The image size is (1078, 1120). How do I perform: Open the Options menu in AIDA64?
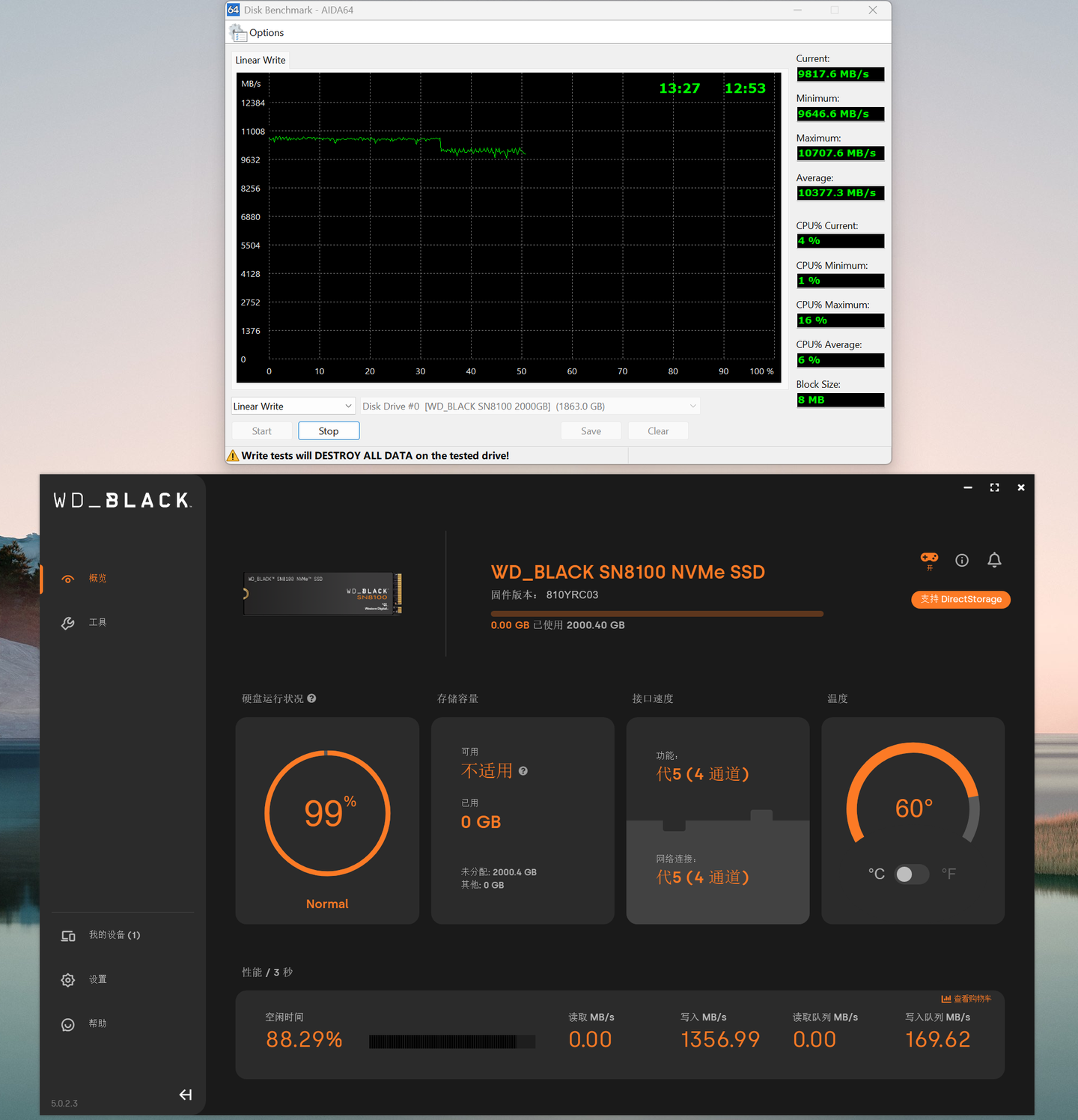point(267,33)
